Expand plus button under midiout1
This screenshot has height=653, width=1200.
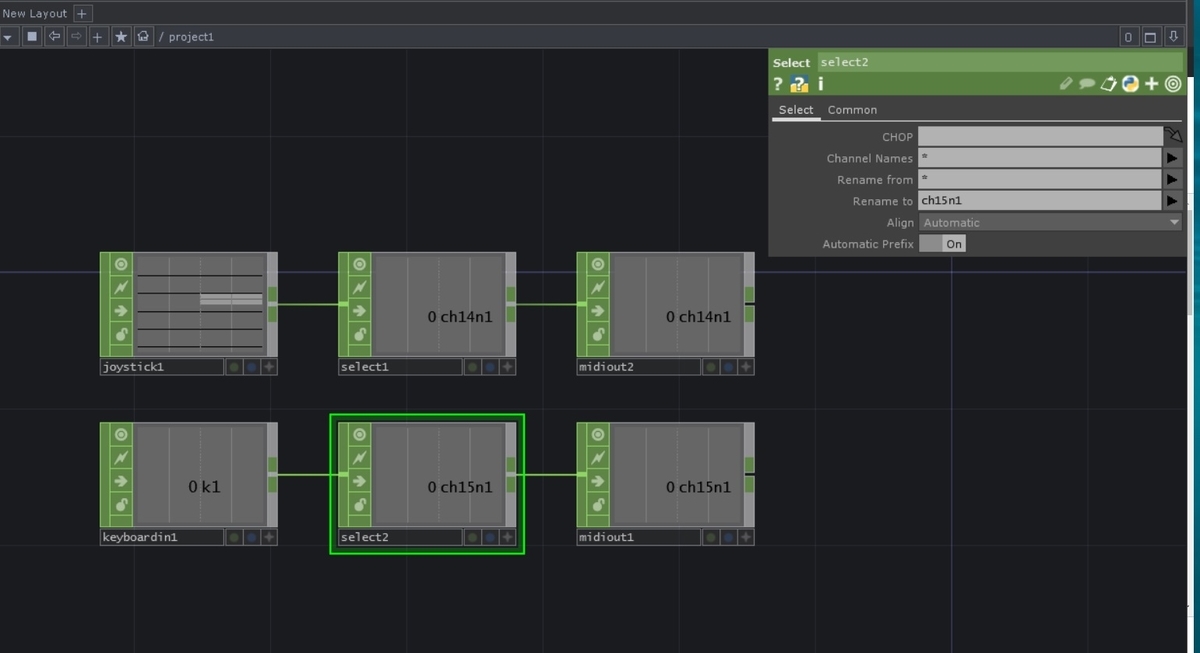coord(746,537)
